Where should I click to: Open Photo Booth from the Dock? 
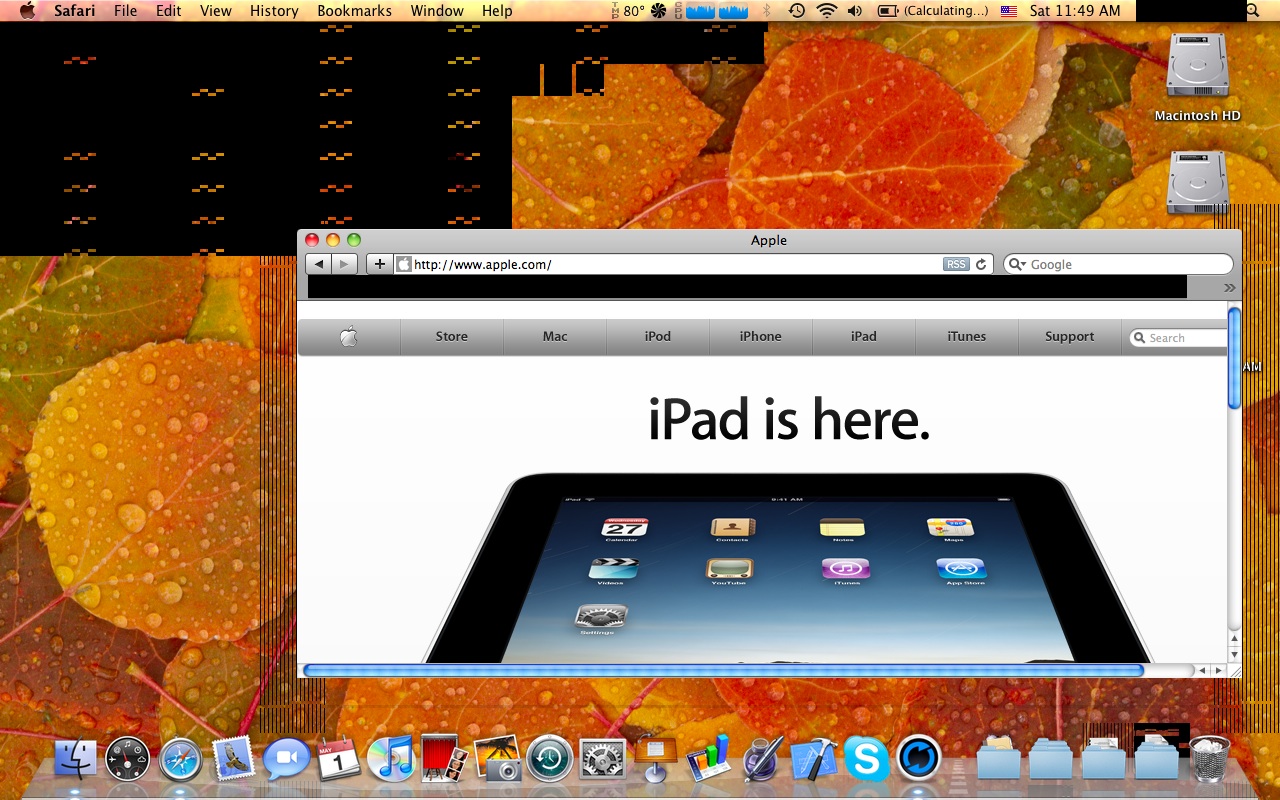tap(444, 758)
